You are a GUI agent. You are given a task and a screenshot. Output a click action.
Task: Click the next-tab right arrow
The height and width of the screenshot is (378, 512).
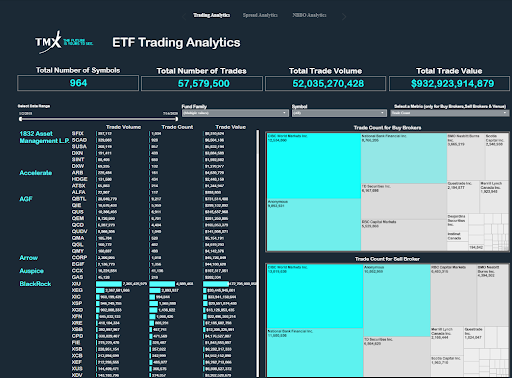point(344,16)
